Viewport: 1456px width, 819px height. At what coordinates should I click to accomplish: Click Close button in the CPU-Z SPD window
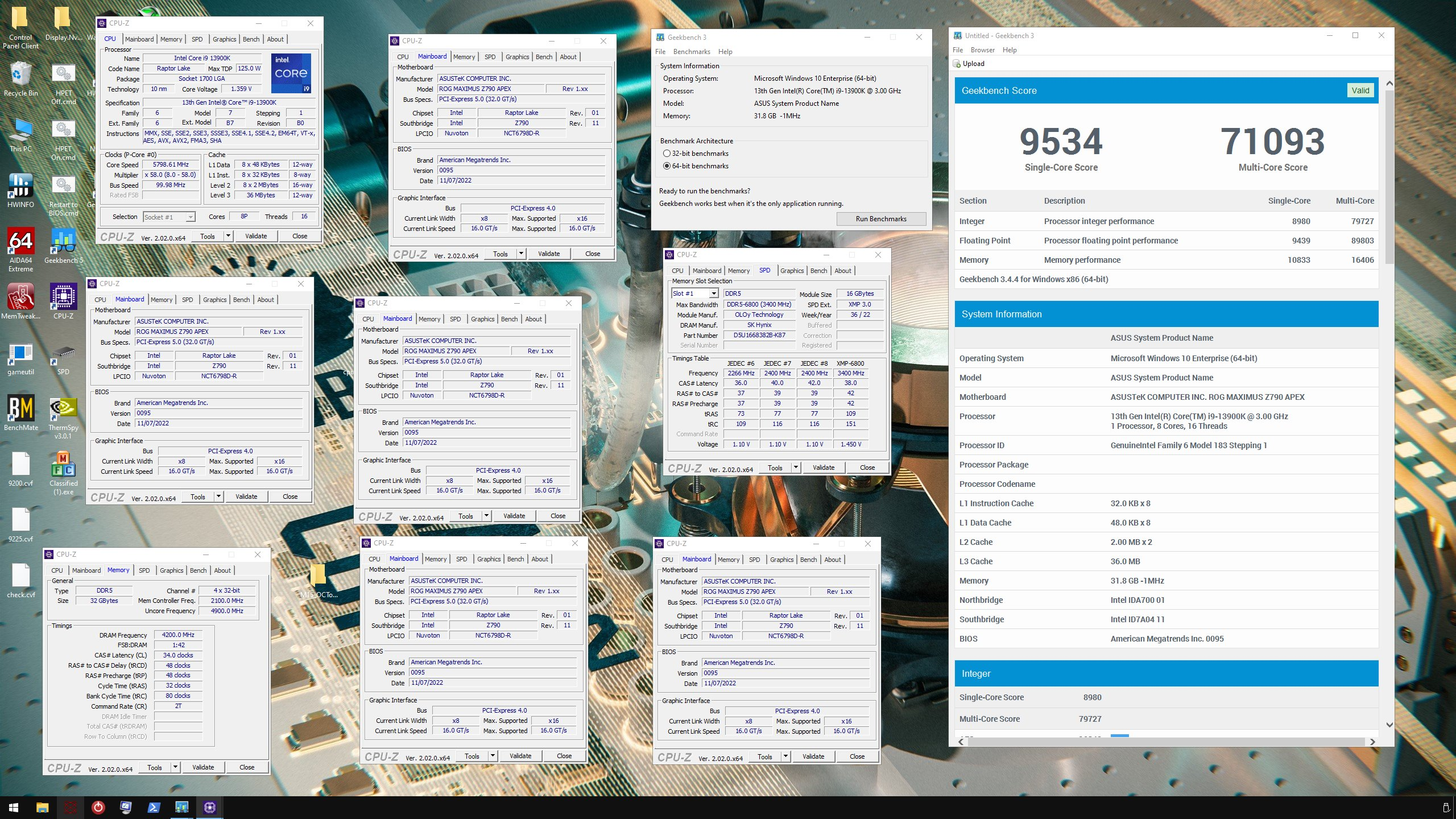point(867,468)
